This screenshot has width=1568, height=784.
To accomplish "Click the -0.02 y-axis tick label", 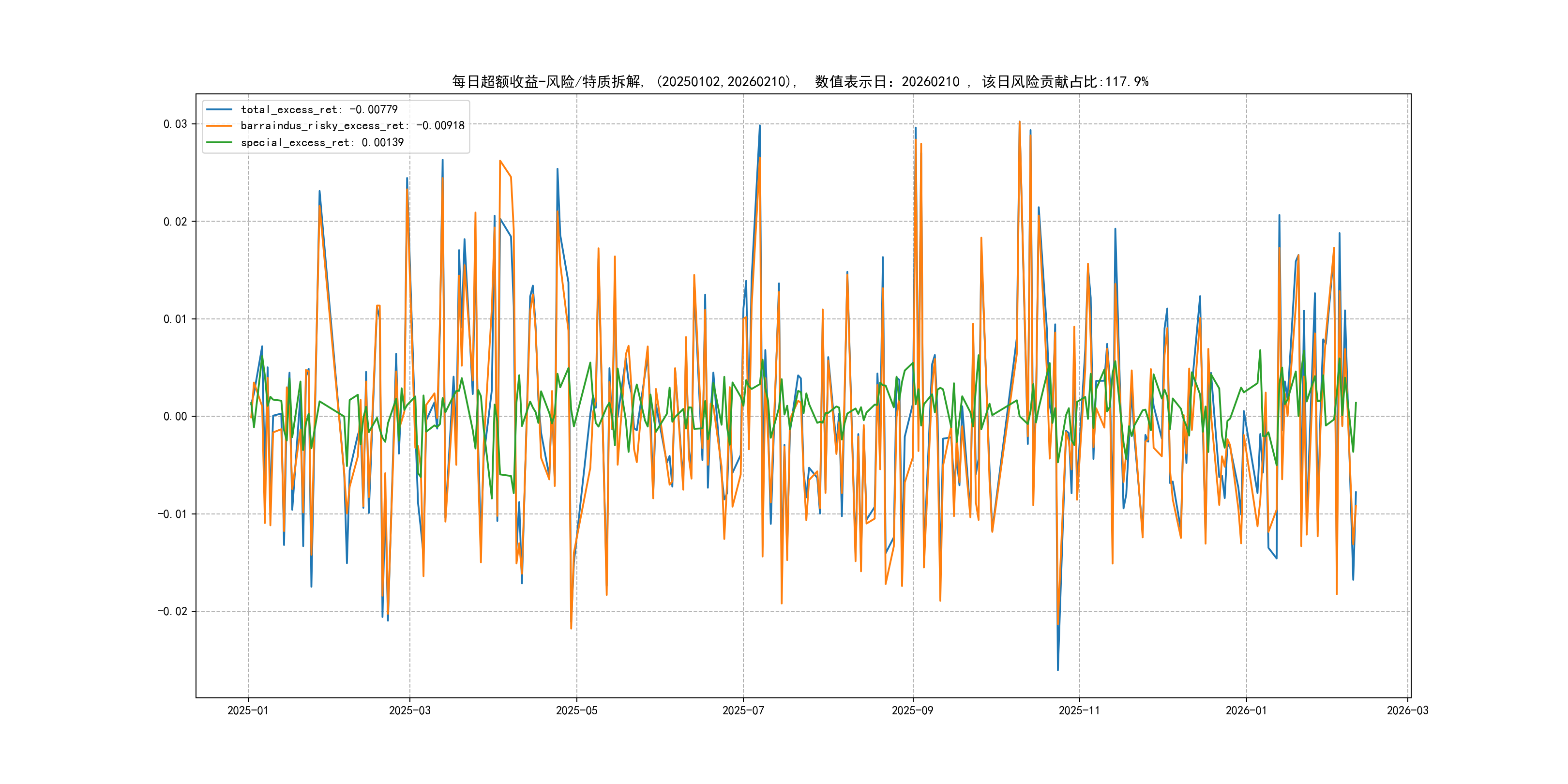I will pos(172,611).
